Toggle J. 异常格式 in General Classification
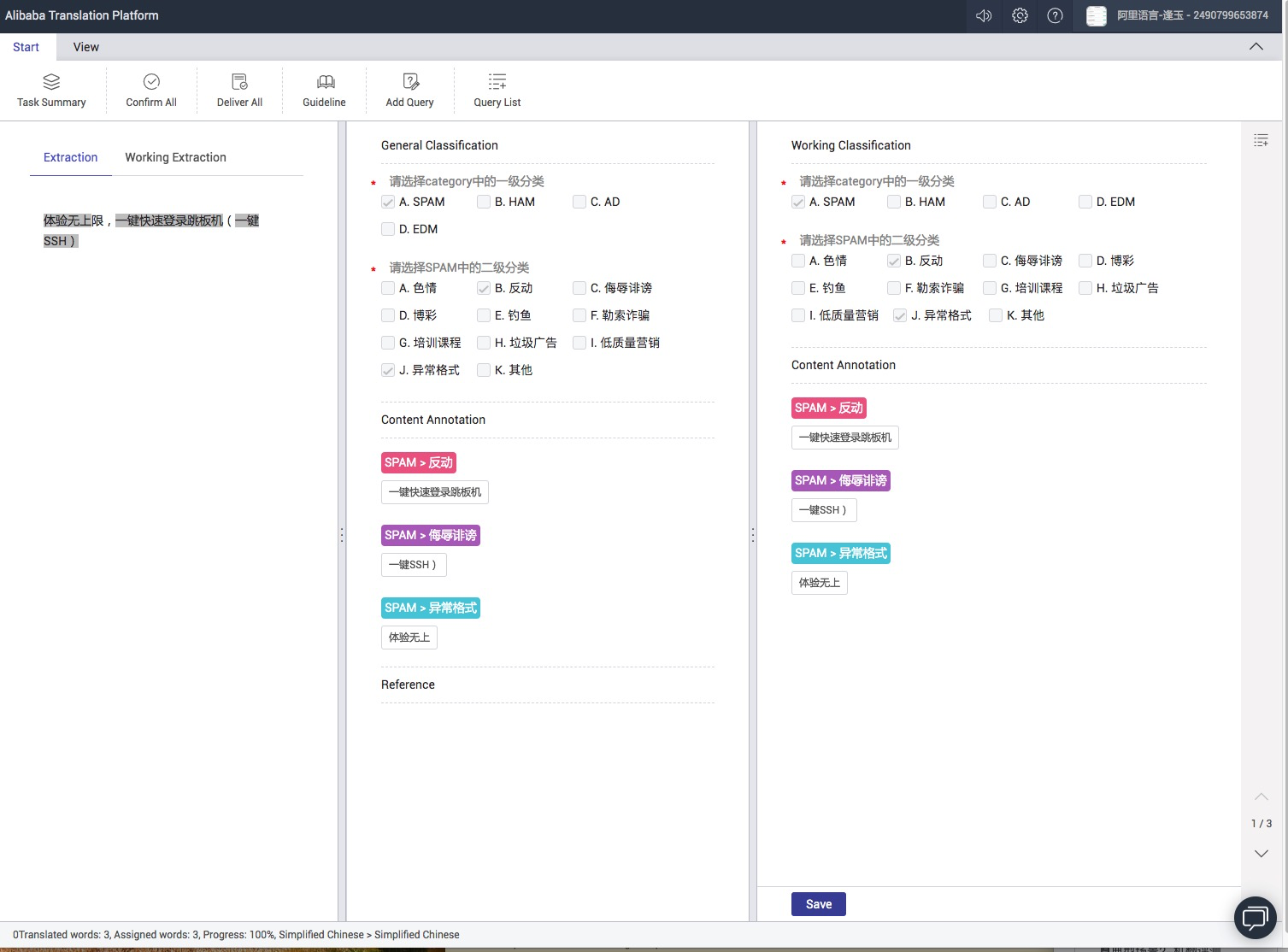The image size is (1288, 952). tap(388, 370)
